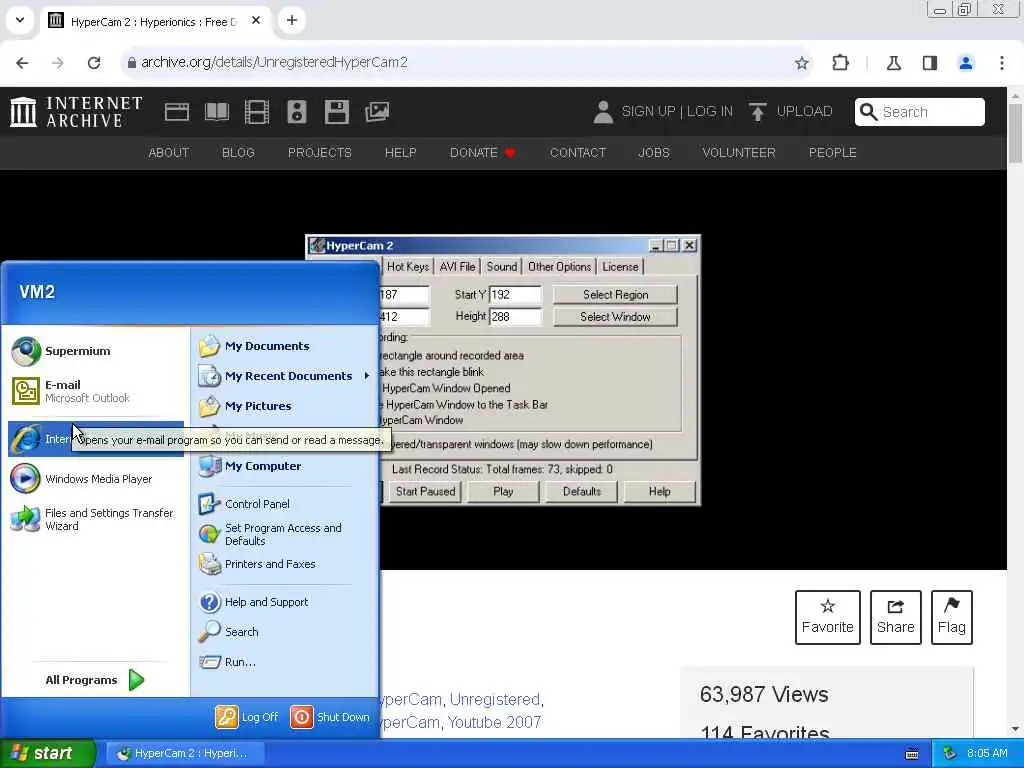Flag this item
This screenshot has height=768, width=1024.
[952, 617]
